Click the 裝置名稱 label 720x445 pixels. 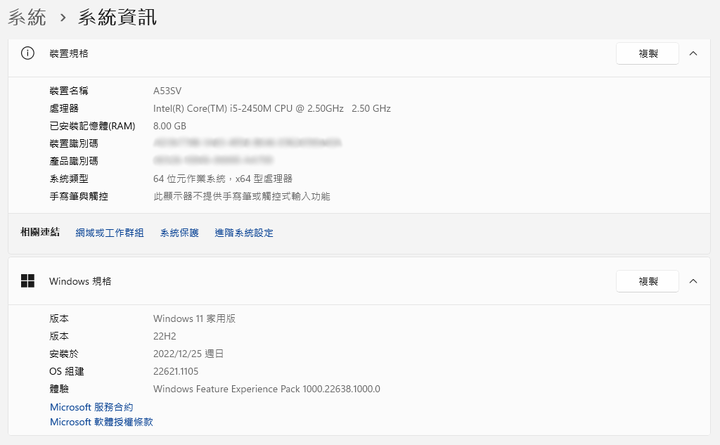point(69,91)
